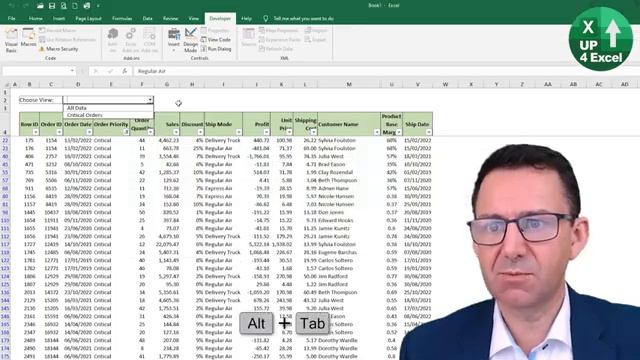Open Ship Mode filter dropdown

tap(238, 132)
